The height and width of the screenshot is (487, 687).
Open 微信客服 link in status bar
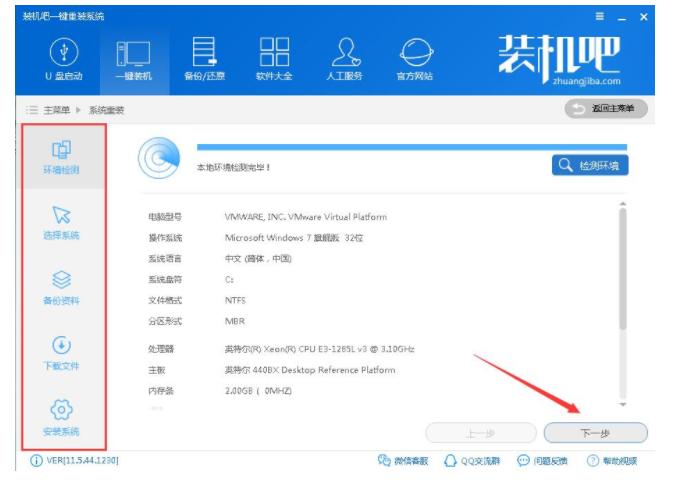coord(403,461)
